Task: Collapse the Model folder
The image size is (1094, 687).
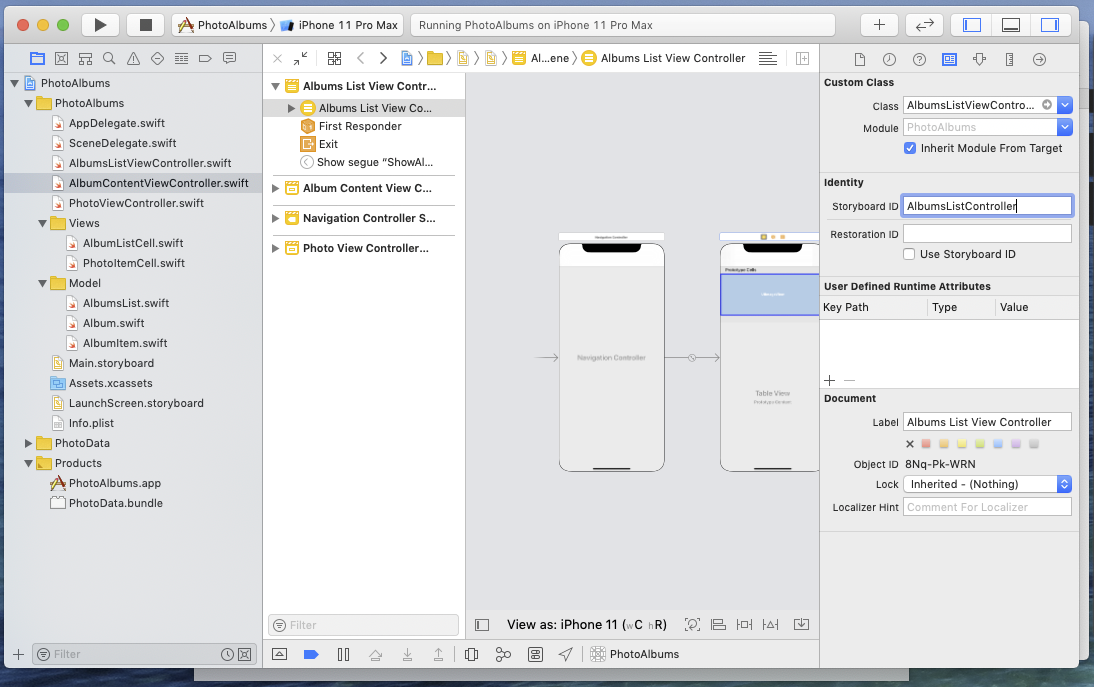Action: tap(43, 283)
